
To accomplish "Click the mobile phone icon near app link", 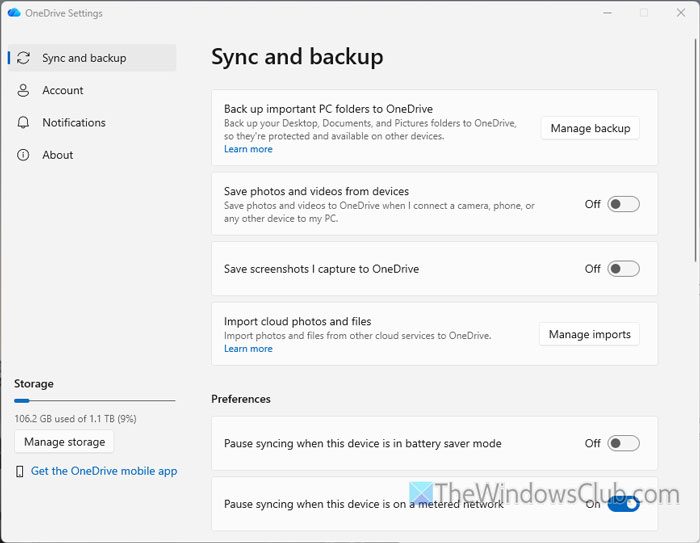I will coord(20,472).
